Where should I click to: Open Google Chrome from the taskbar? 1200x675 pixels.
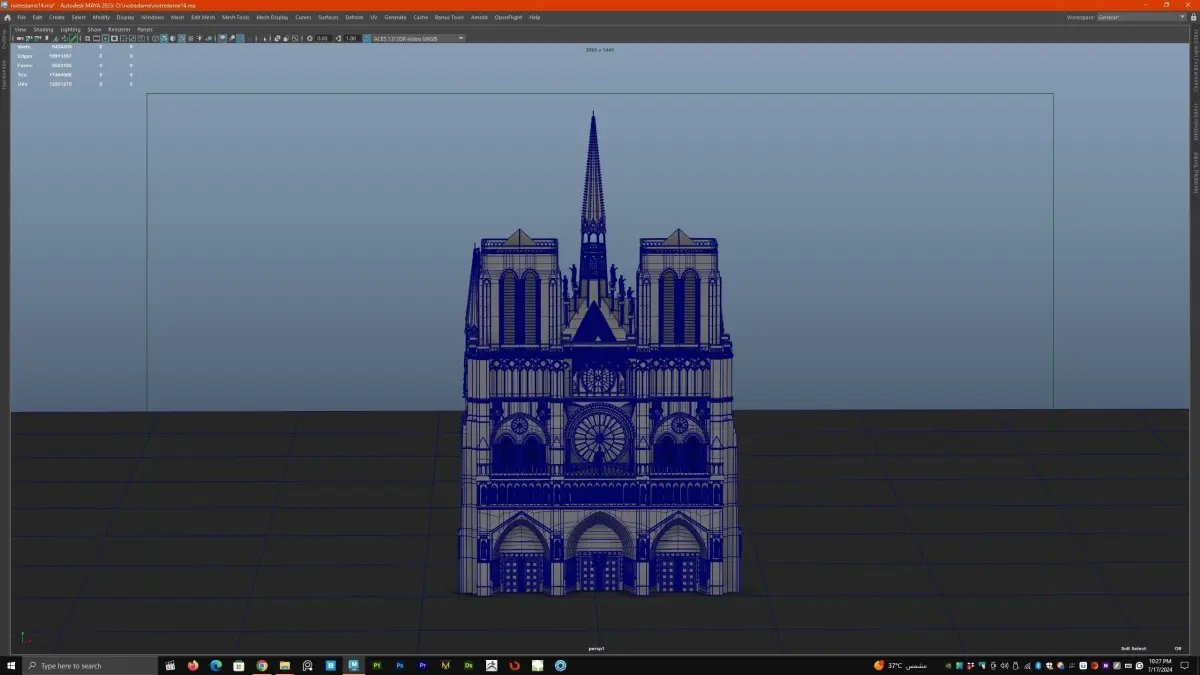point(262,665)
